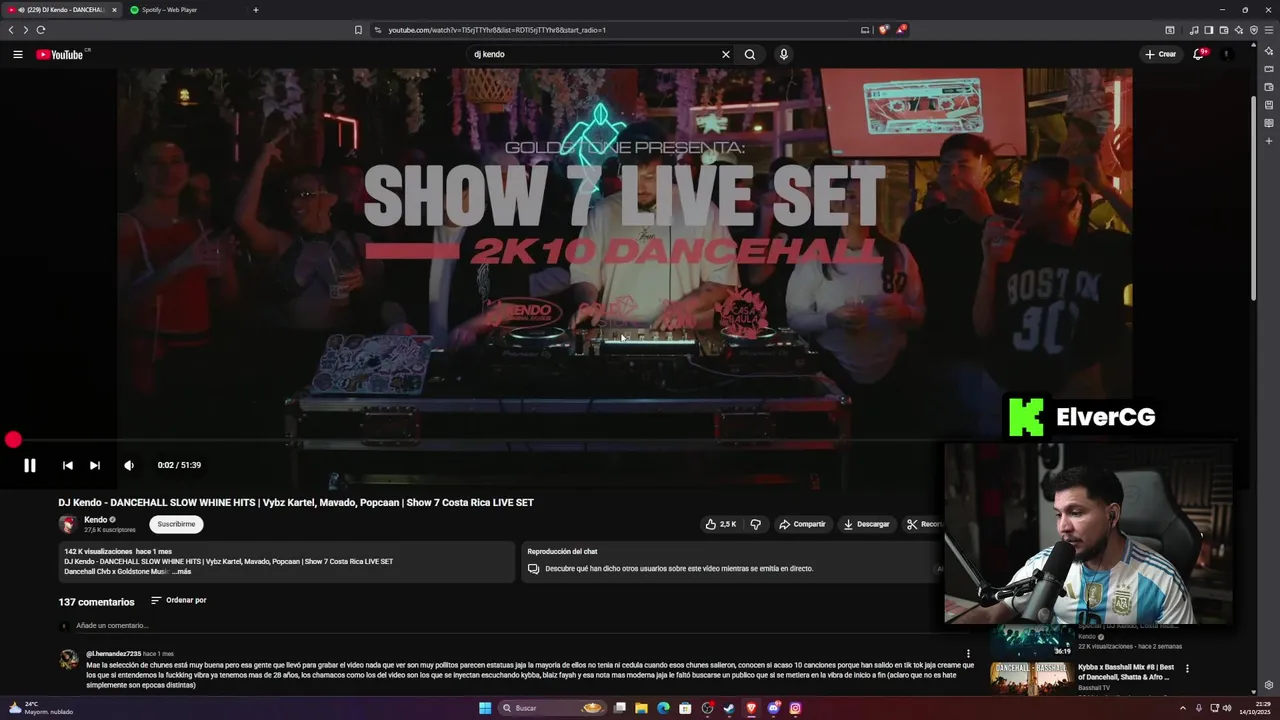Click the taskbar Buscar search box

(552, 708)
